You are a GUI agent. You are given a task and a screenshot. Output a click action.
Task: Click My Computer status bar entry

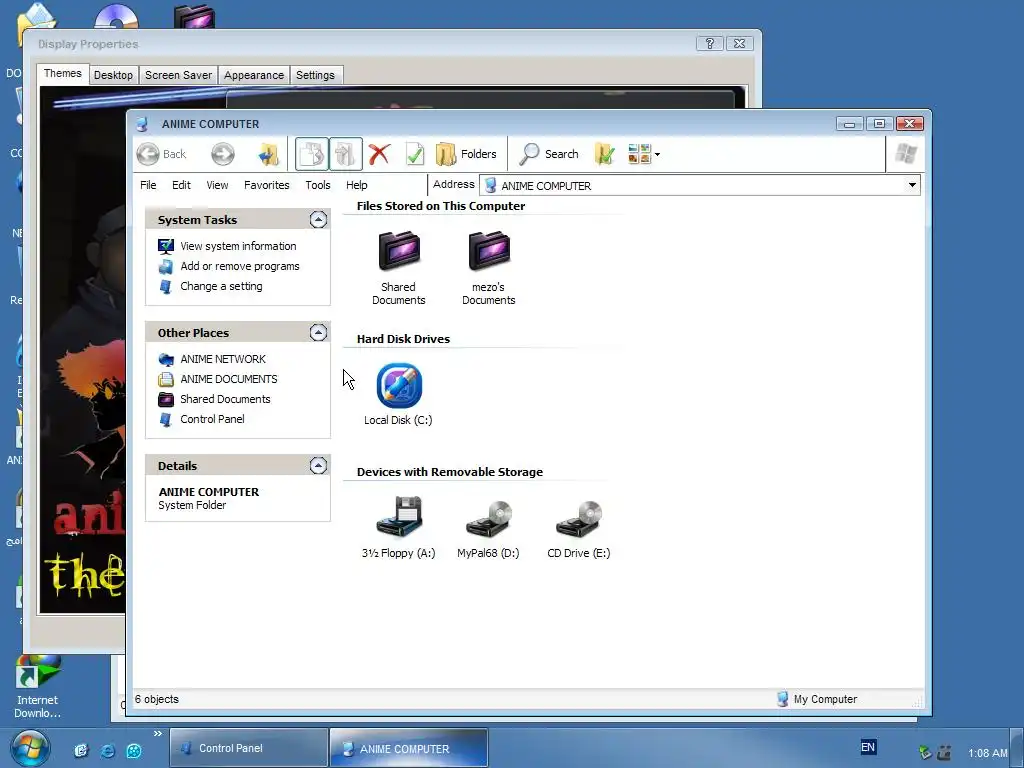(816, 699)
